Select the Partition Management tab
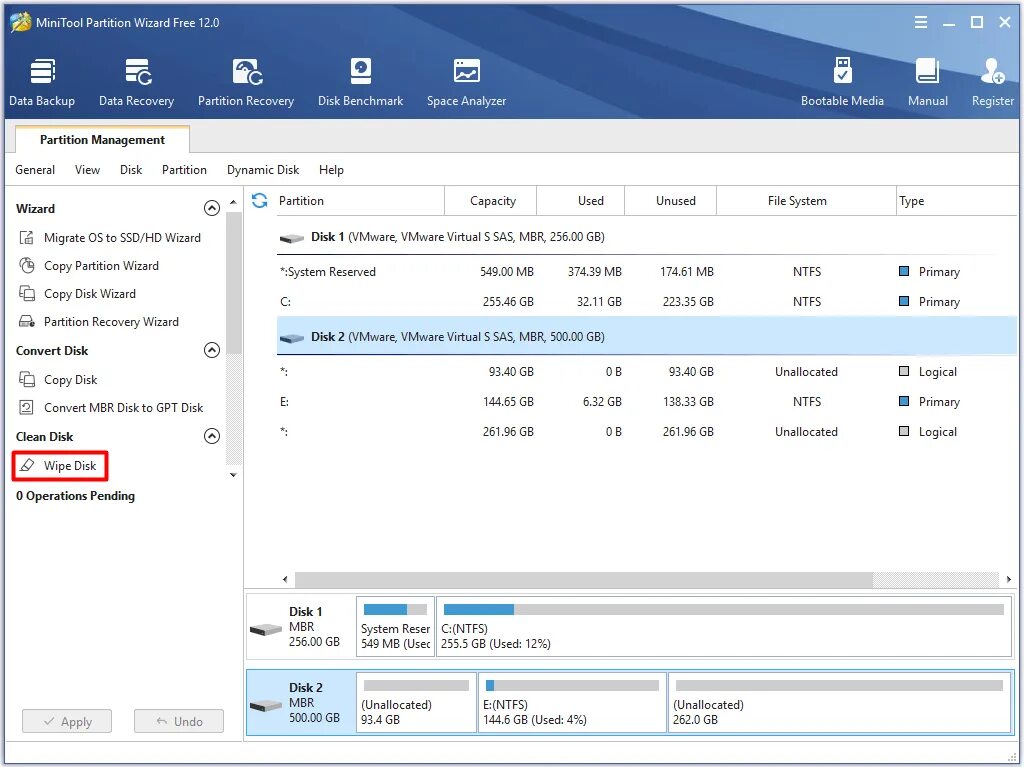Viewport: 1024px width, 767px height. click(103, 139)
